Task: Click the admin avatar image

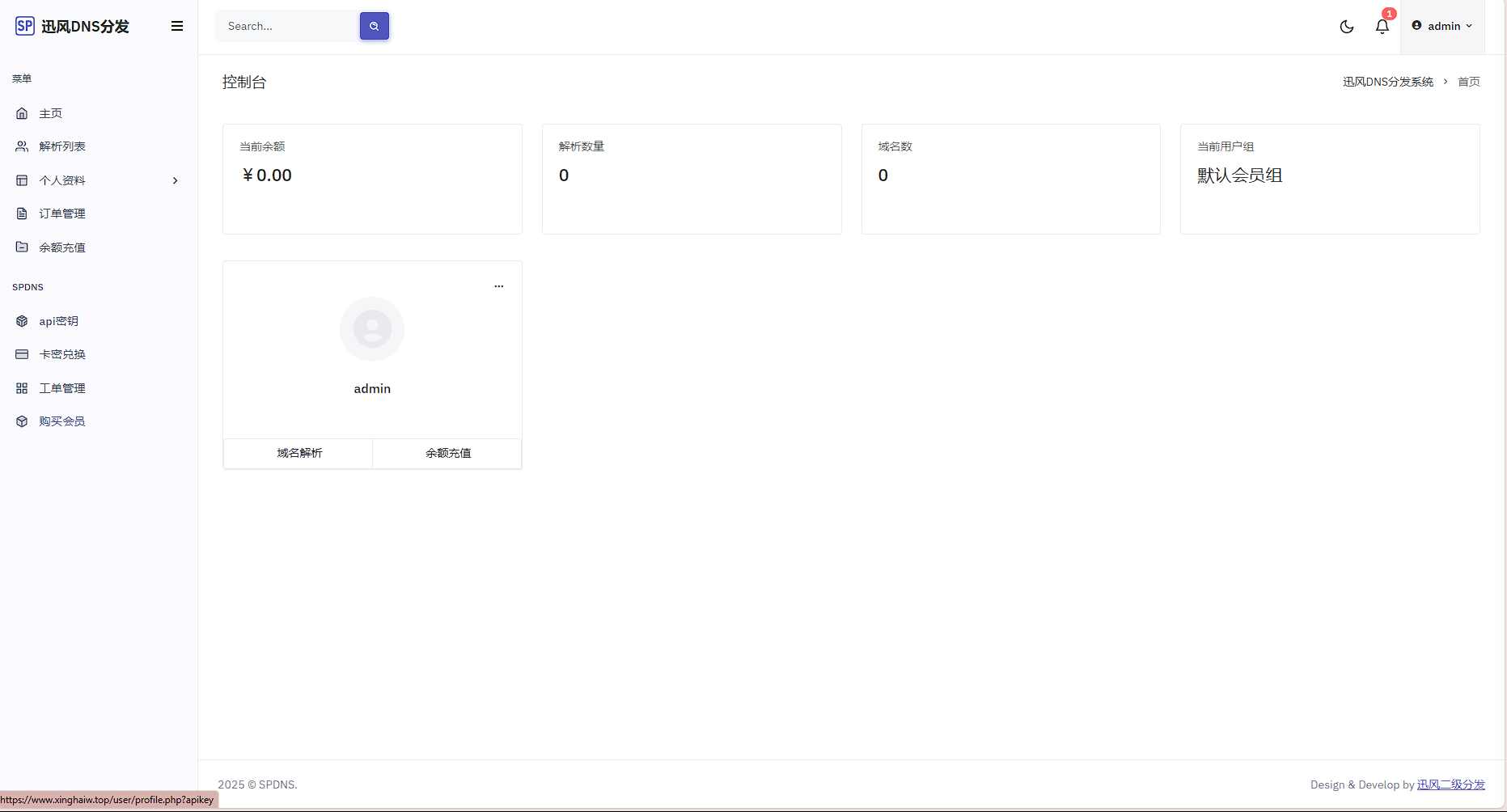Action: pos(372,329)
